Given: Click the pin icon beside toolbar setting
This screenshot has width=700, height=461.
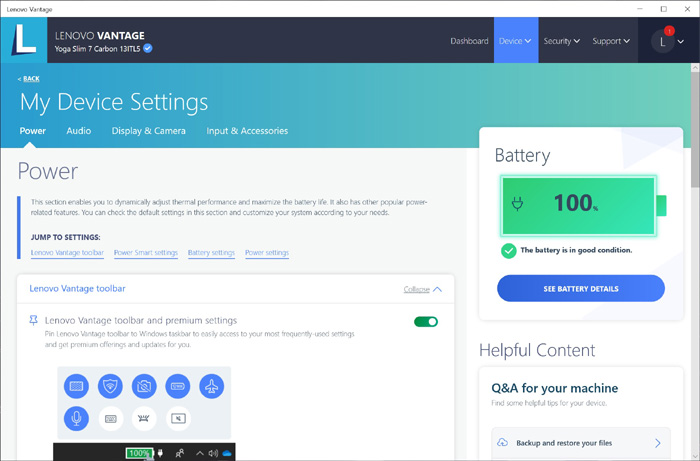Looking at the screenshot, I should point(33,320).
